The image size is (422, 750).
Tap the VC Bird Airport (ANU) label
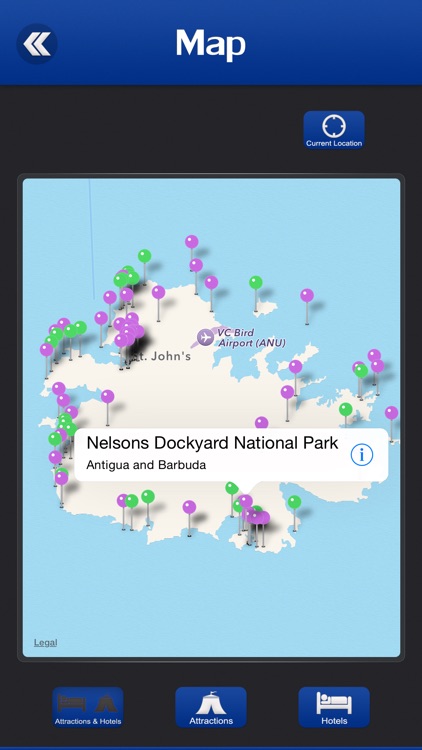[x=252, y=338]
